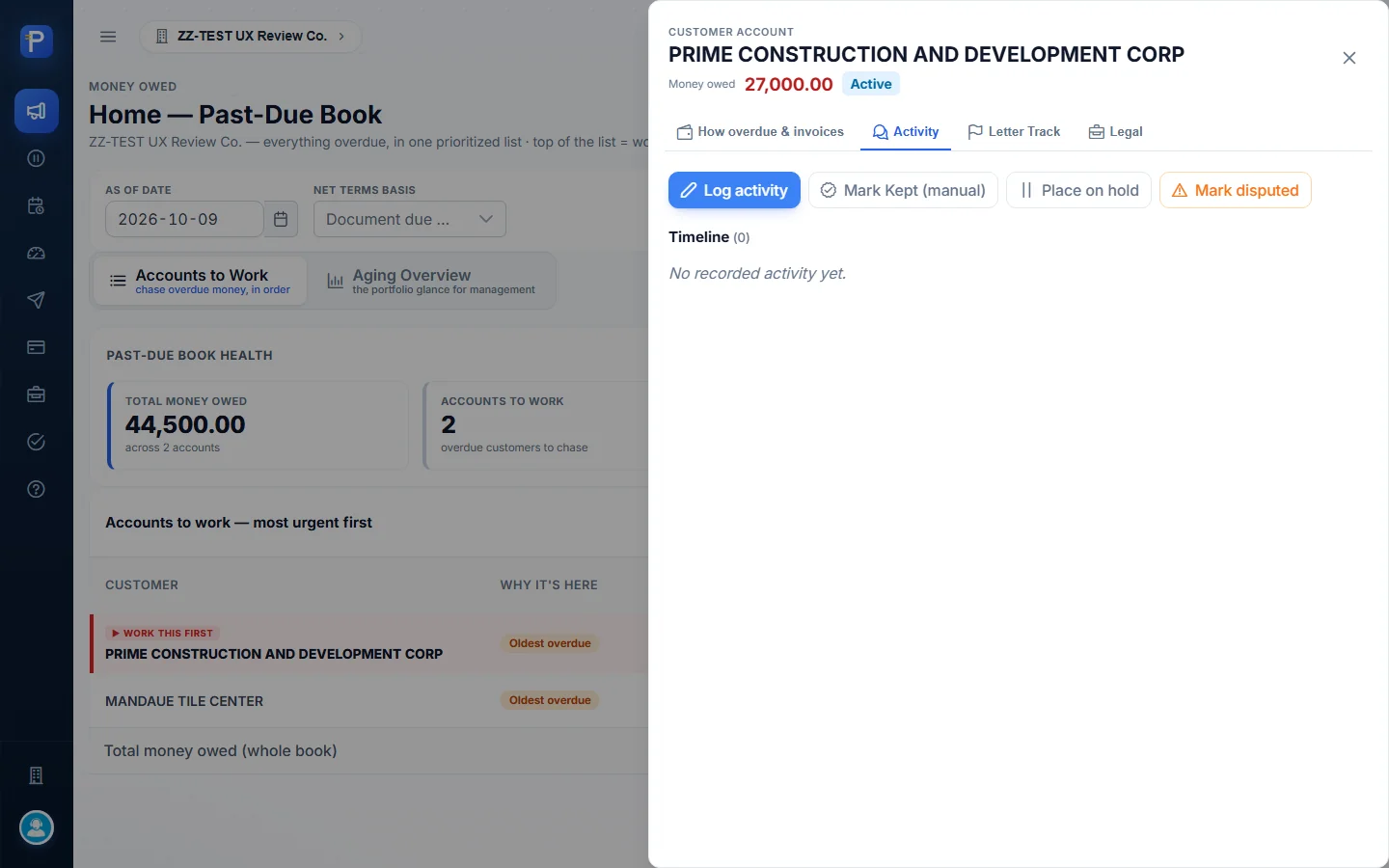Expand the Net Terms Basis dropdown
The image size is (1389, 868).
[409, 219]
